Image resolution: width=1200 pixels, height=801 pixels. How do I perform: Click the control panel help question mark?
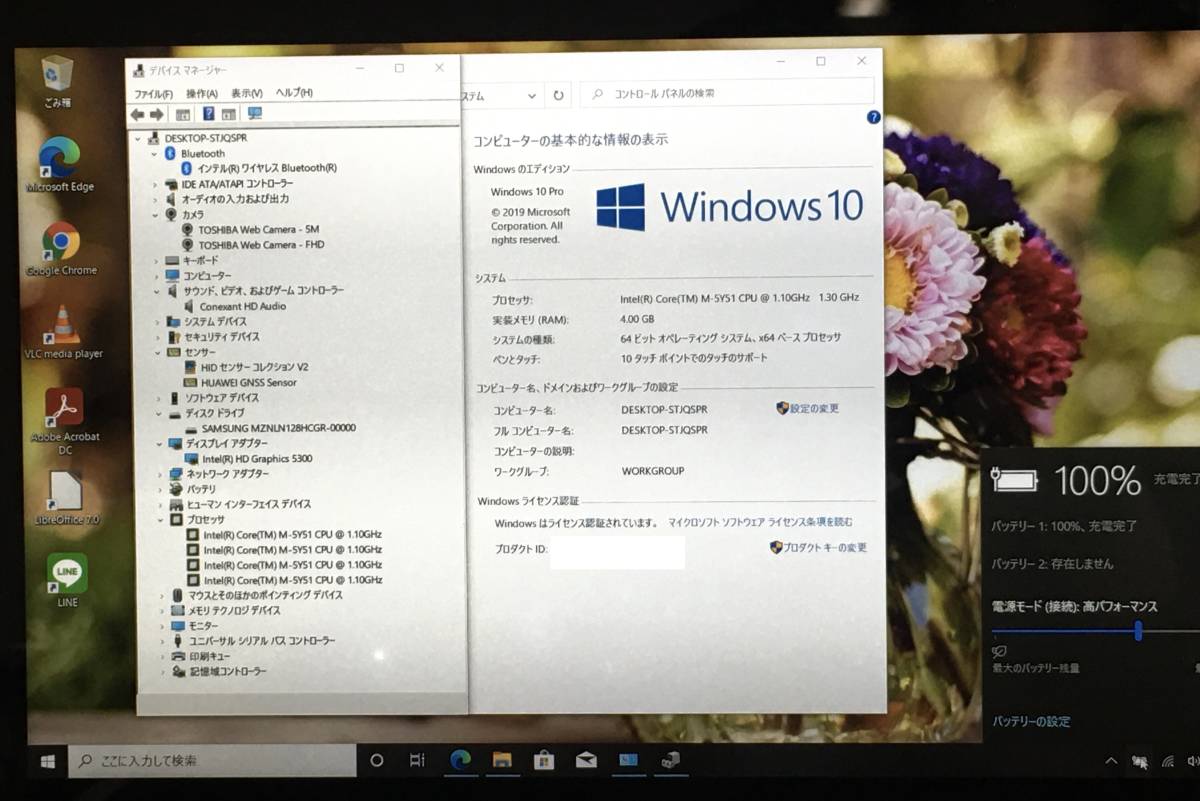point(873,117)
